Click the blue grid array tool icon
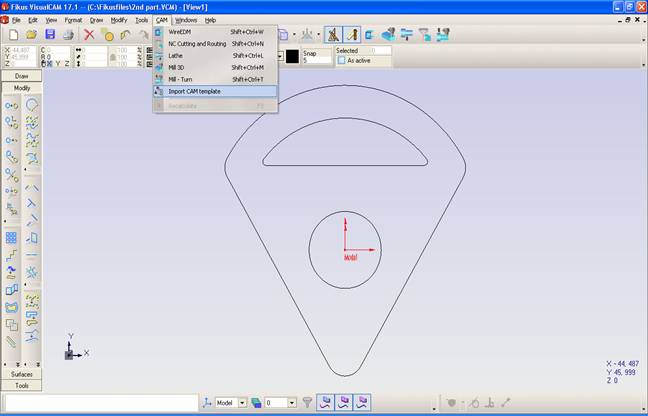The width and height of the screenshot is (648, 416). pyautogui.click(x=11, y=238)
